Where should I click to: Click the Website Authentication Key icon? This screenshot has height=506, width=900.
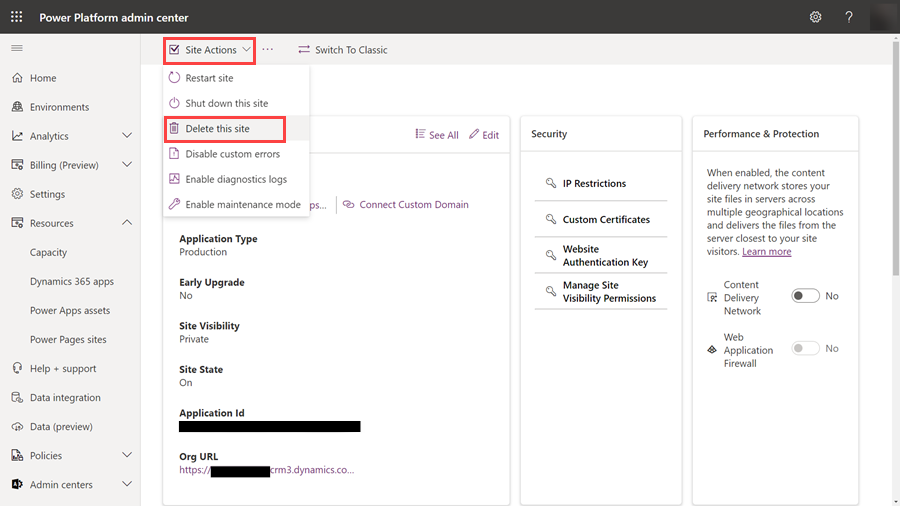551,255
